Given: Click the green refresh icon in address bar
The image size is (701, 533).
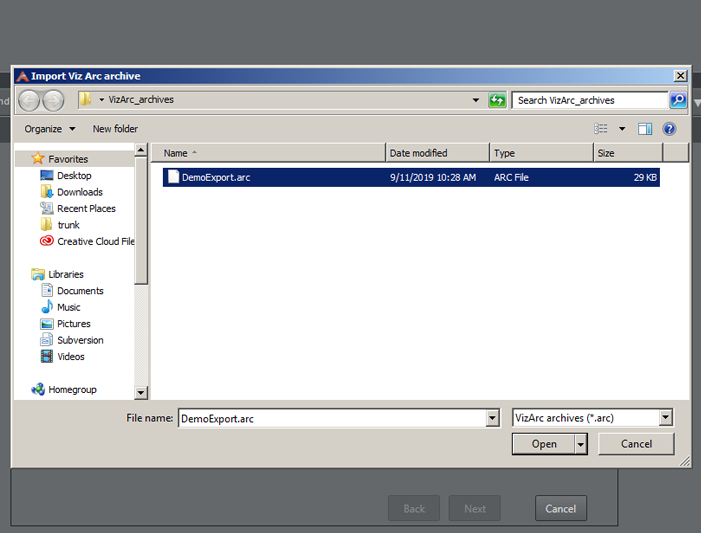Looking at the screenshot, I should coord(497,100).
